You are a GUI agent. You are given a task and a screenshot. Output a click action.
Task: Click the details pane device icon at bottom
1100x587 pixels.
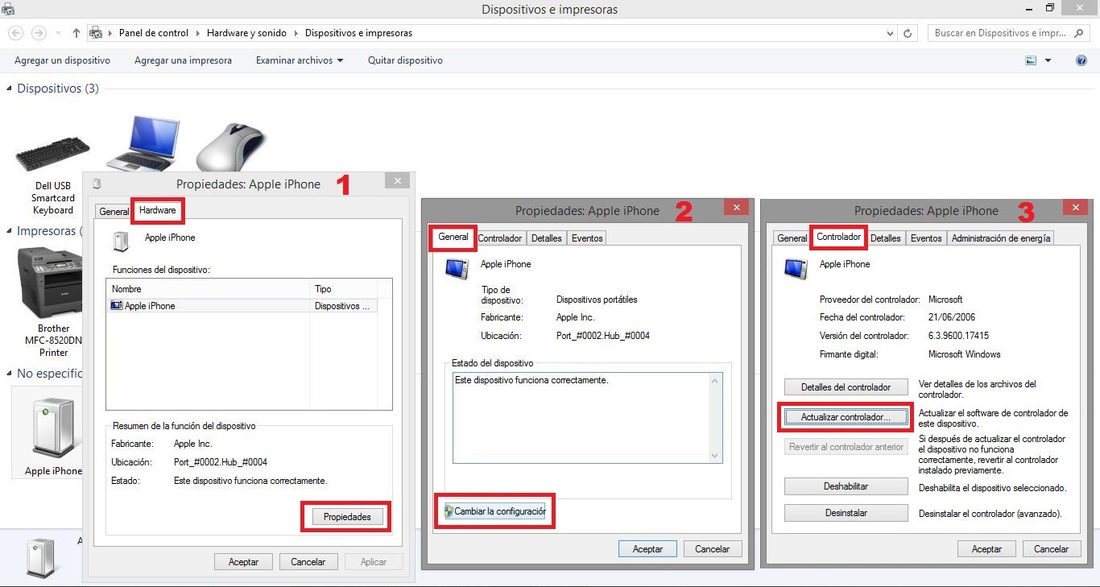click(x=41, y=558)
